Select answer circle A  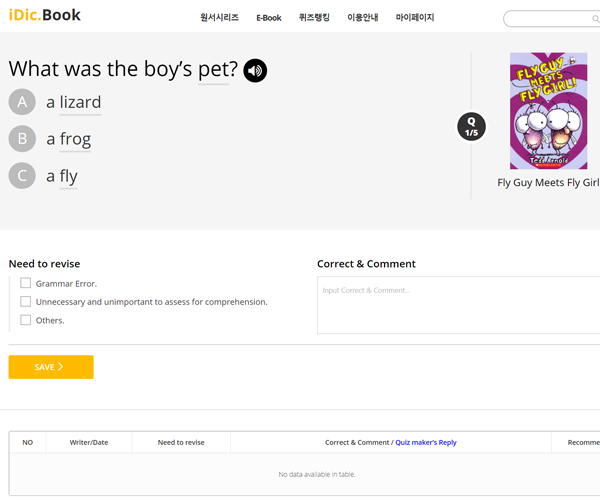coord(22,102)
